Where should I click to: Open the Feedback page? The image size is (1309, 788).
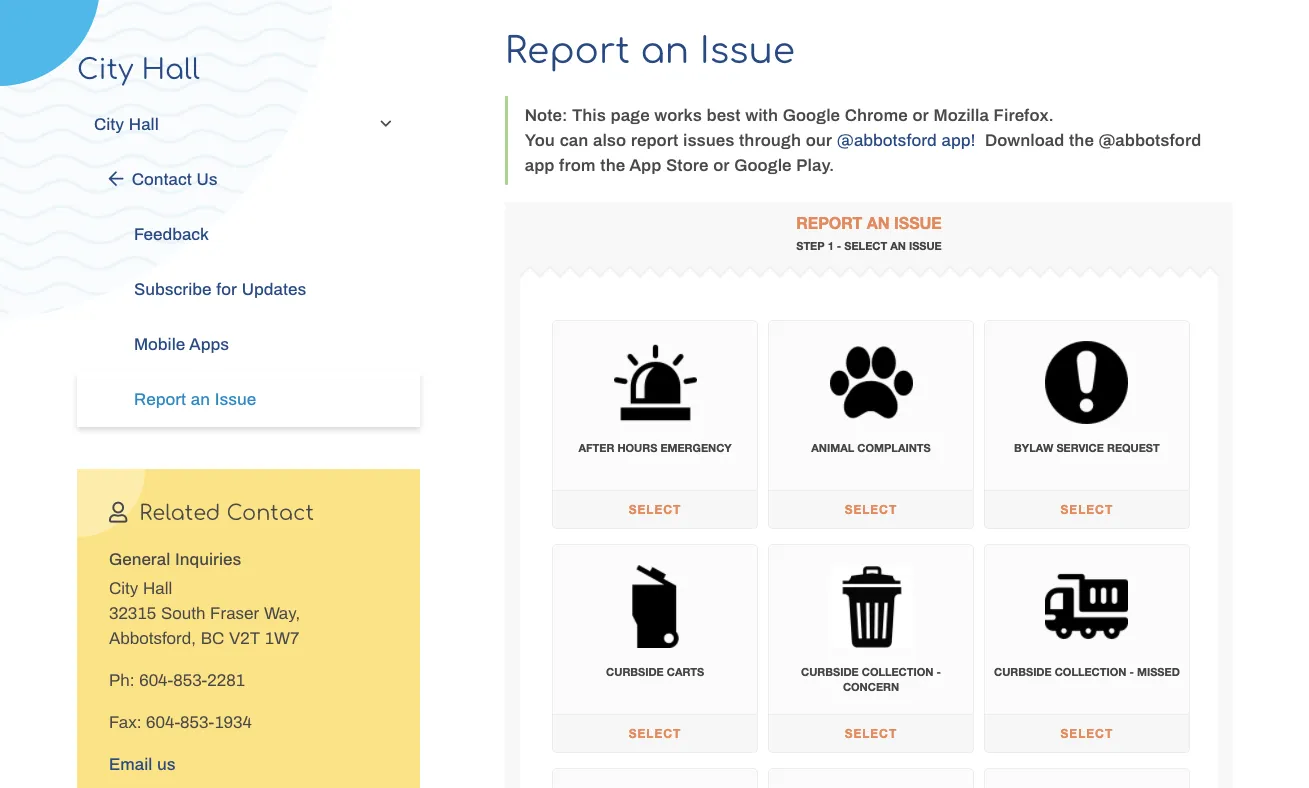[171, 234]
